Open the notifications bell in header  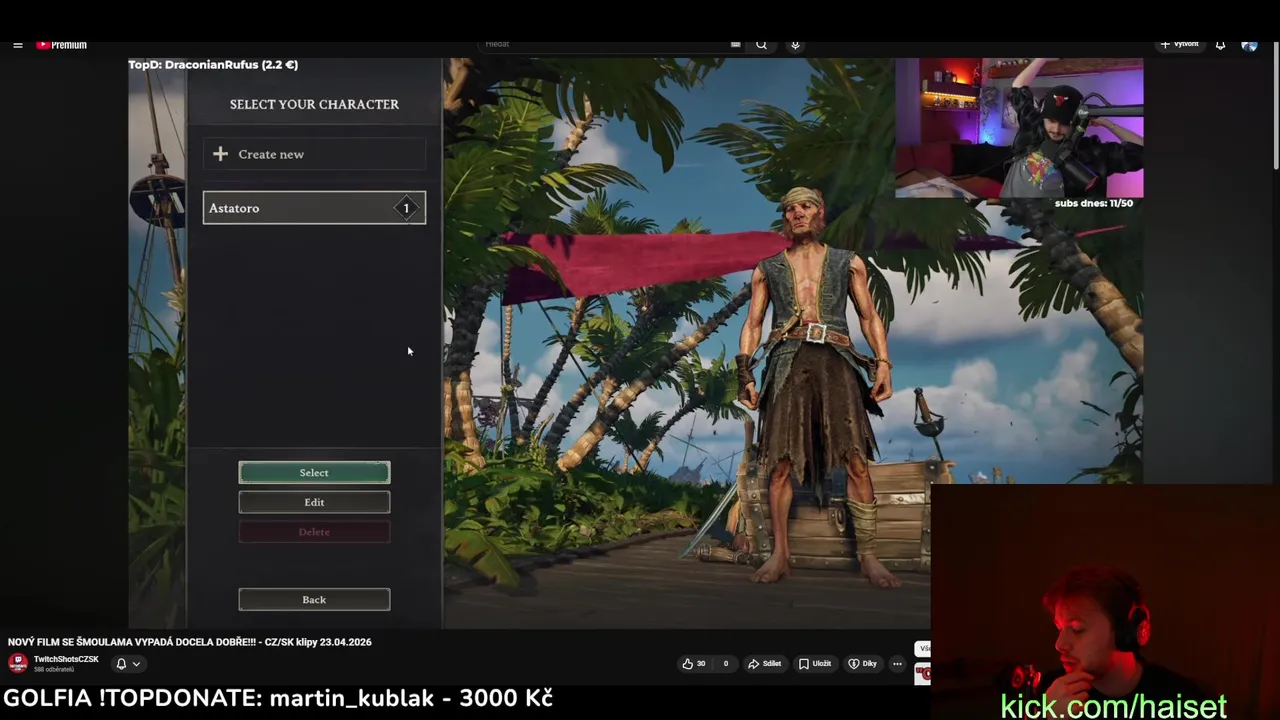tap(1220, 45)
